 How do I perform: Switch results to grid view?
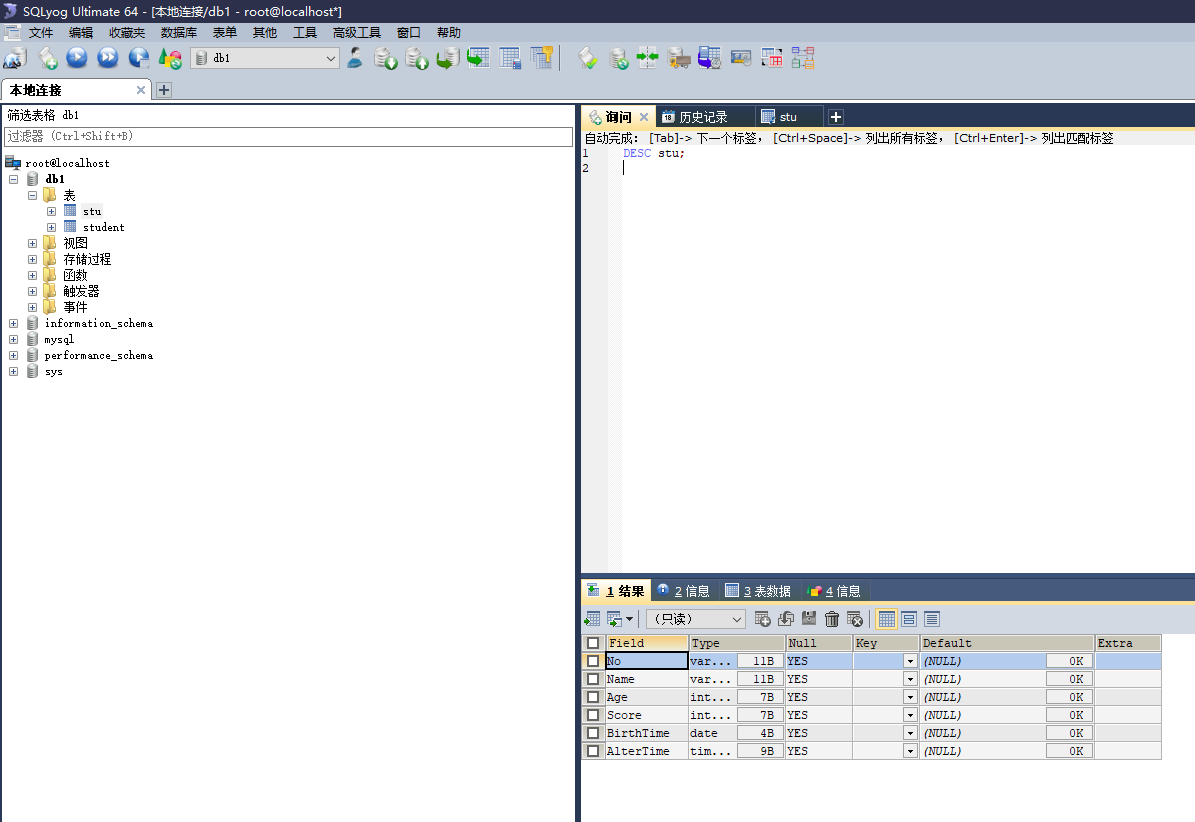(x=886, y=619)
